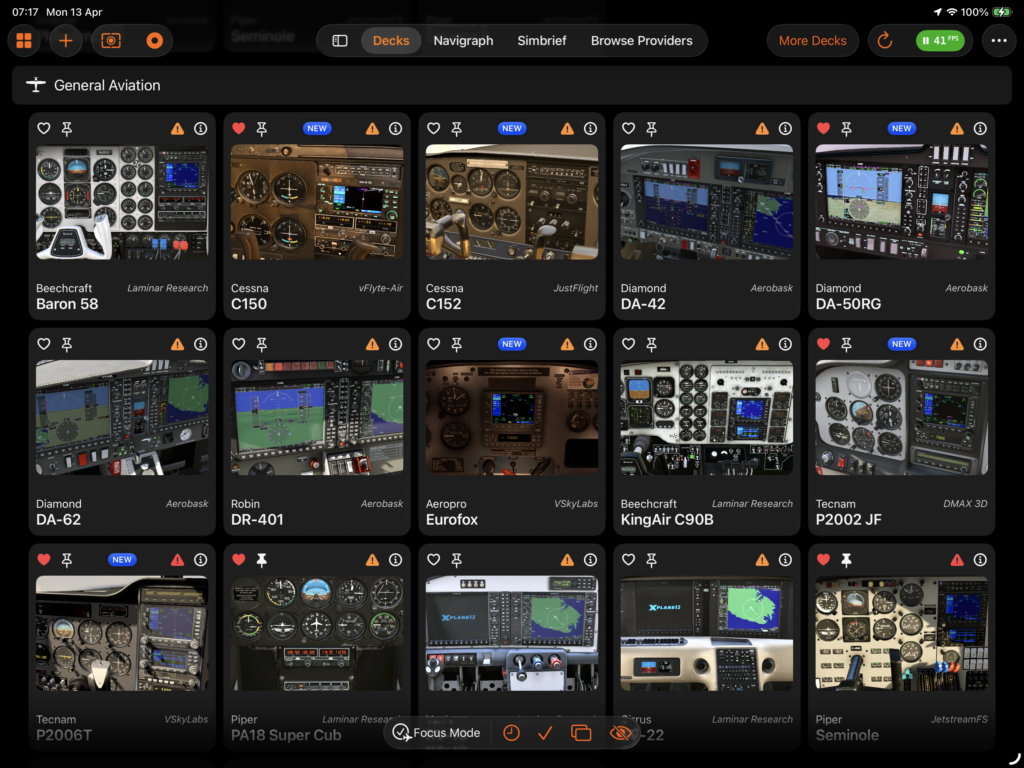Open the KingAir C90B cockpit thumbnail
1024x768 pixels.
707,417
